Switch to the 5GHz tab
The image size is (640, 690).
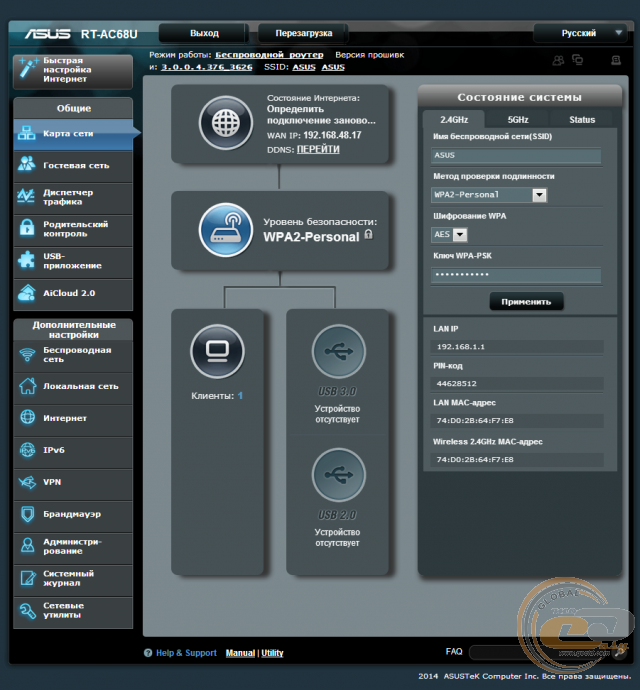click(518, 120)
